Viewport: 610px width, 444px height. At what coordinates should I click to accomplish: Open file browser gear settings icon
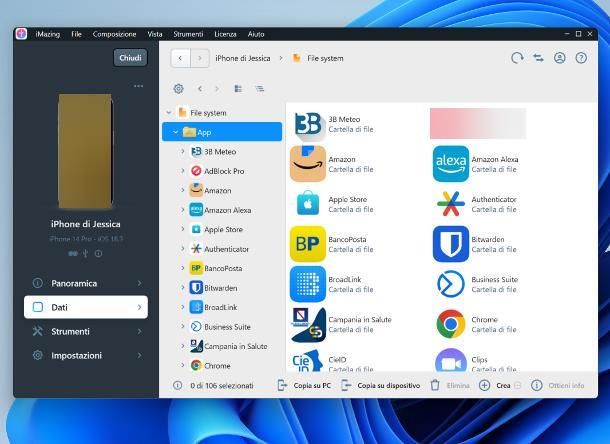(x=178, y=89)
